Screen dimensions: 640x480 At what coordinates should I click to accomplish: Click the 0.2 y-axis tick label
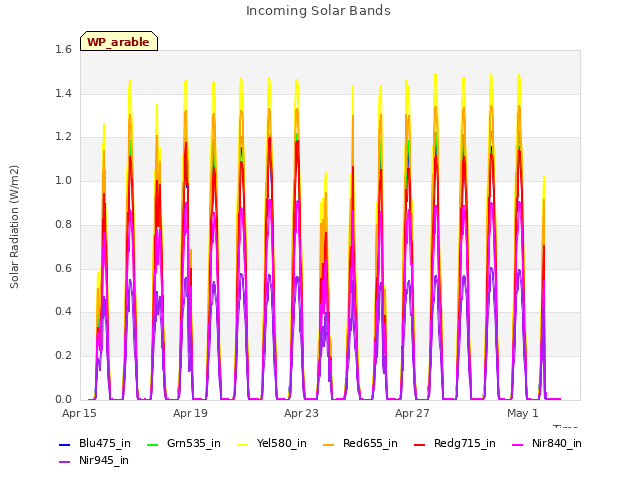(63, 356)
